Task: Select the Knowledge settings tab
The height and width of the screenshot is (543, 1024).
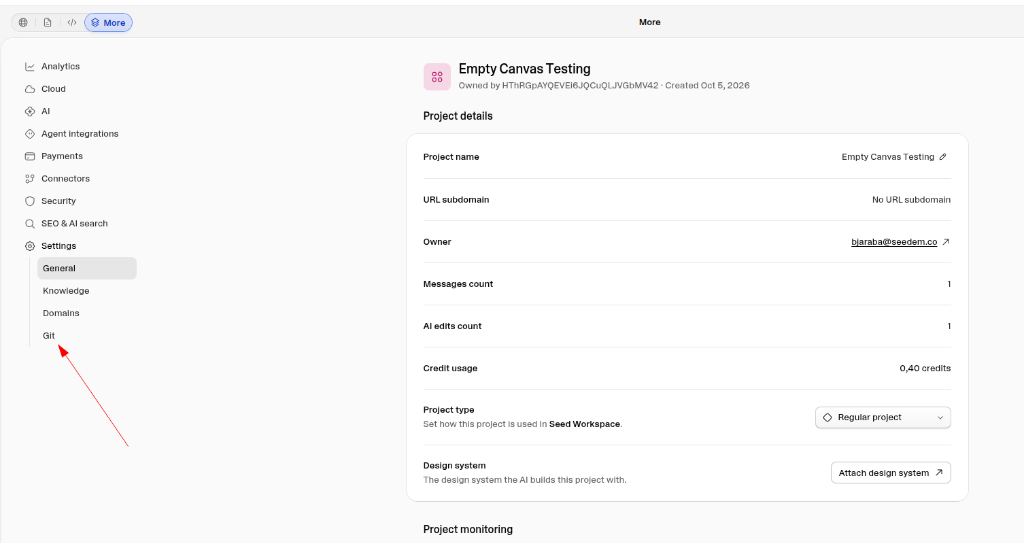Action: pos(66,291)
